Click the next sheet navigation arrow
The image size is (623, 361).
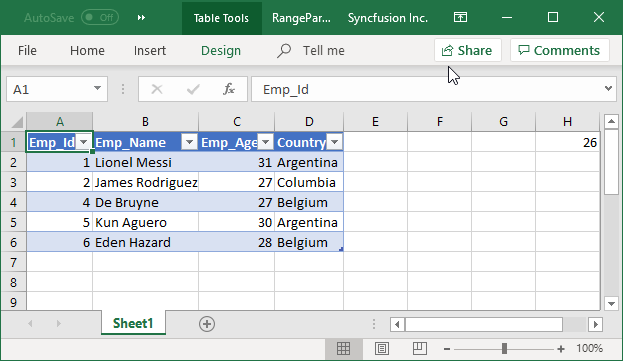[x=58, y=324]
